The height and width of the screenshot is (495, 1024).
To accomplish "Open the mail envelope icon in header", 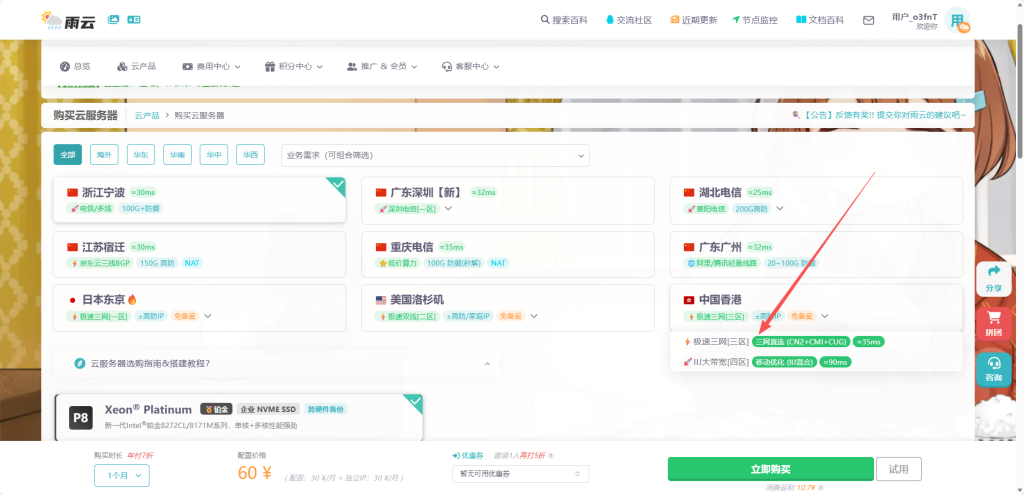I will 868,19.
